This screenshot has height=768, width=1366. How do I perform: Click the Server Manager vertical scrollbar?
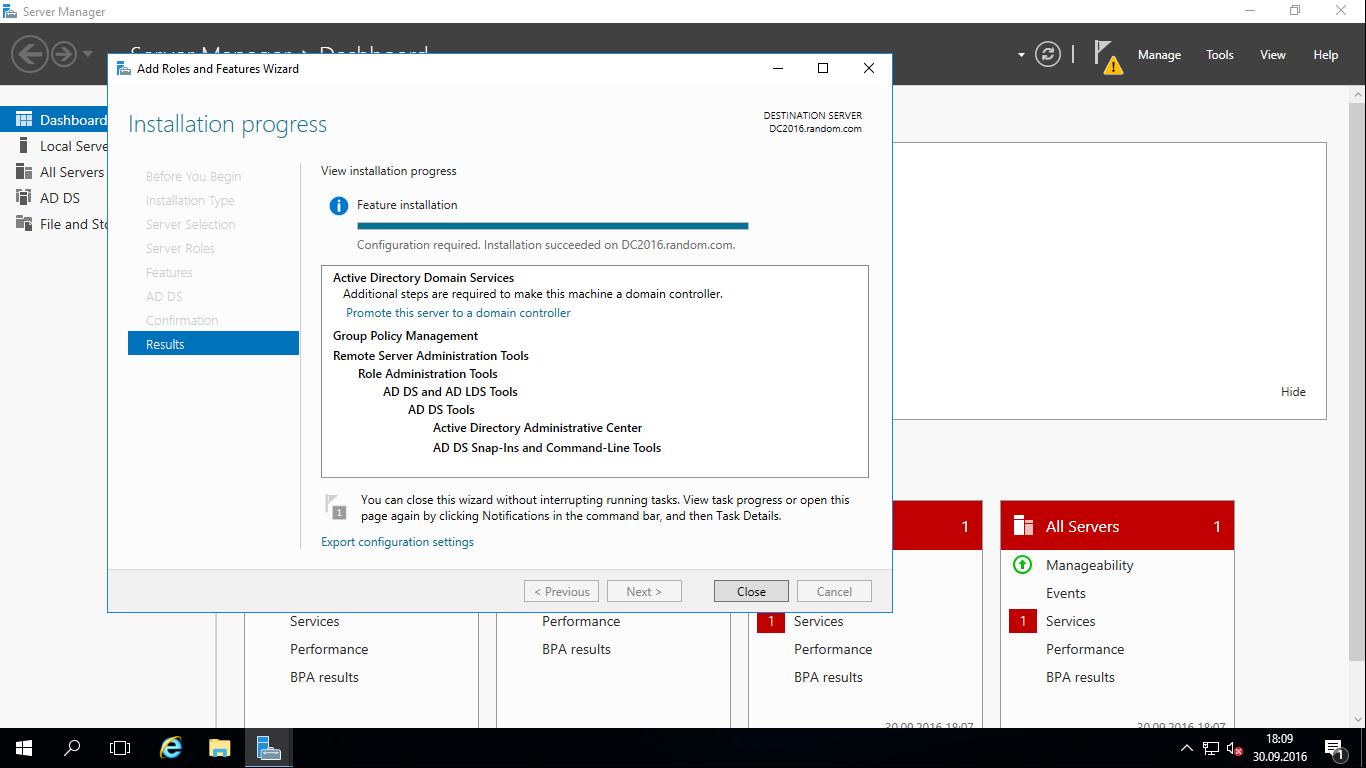[x=1357, y=380]
